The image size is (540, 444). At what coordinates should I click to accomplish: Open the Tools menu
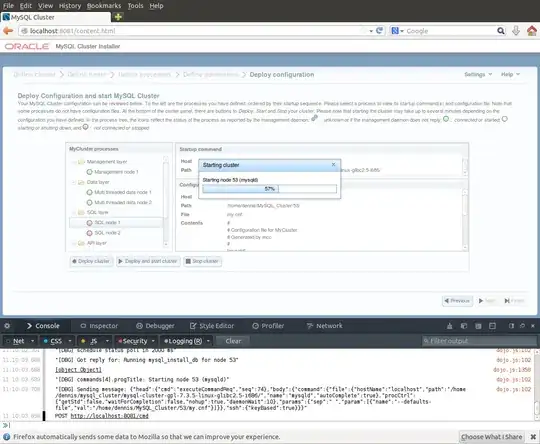click(135, 6)
